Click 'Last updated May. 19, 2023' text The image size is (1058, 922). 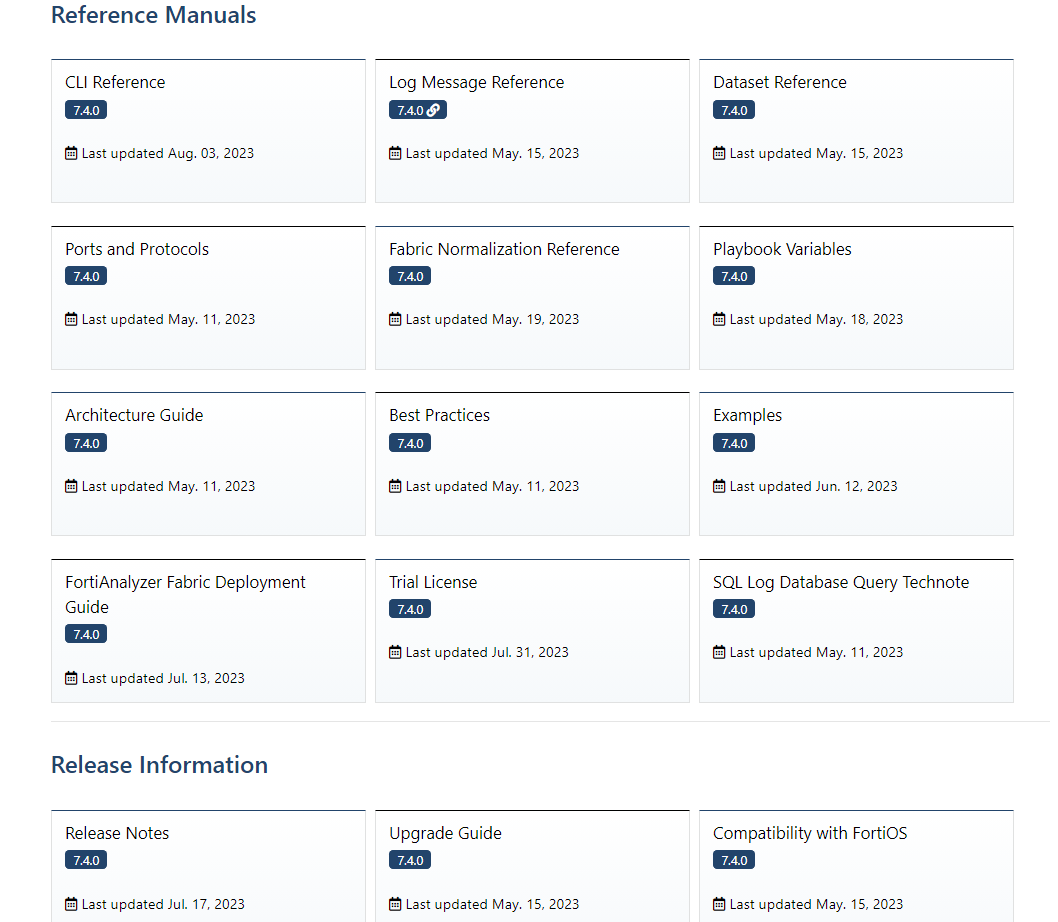(x=492, y=319)
